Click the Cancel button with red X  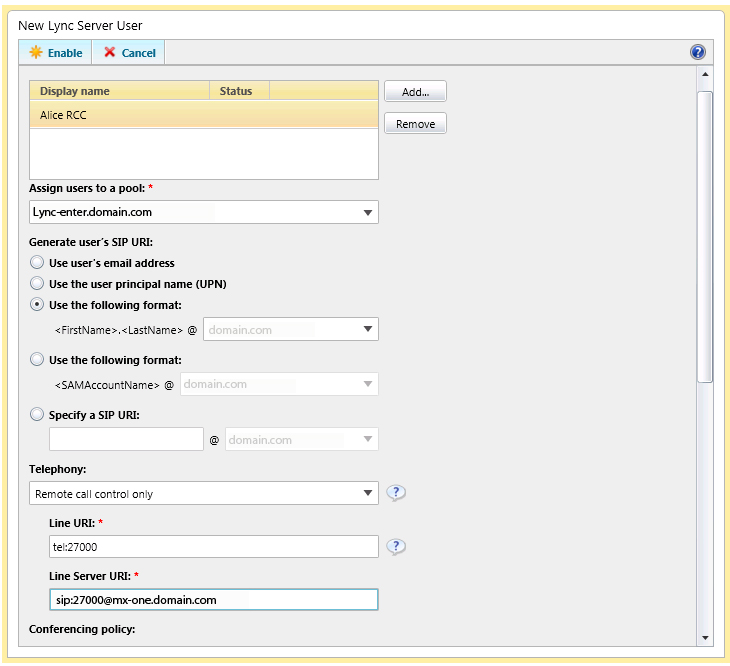click(129, 53)
